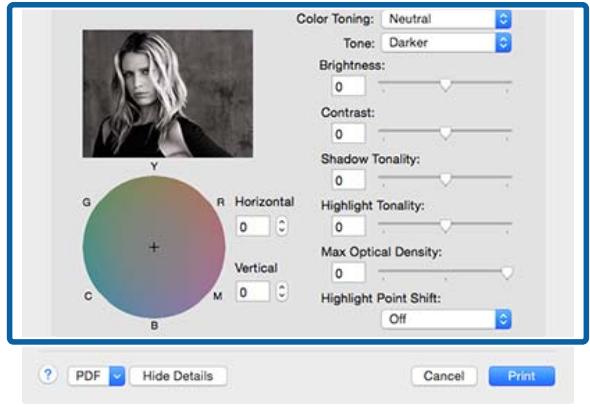Click the Highlight Tonality slider handle

pyautogui.click(x=446, y=226)
